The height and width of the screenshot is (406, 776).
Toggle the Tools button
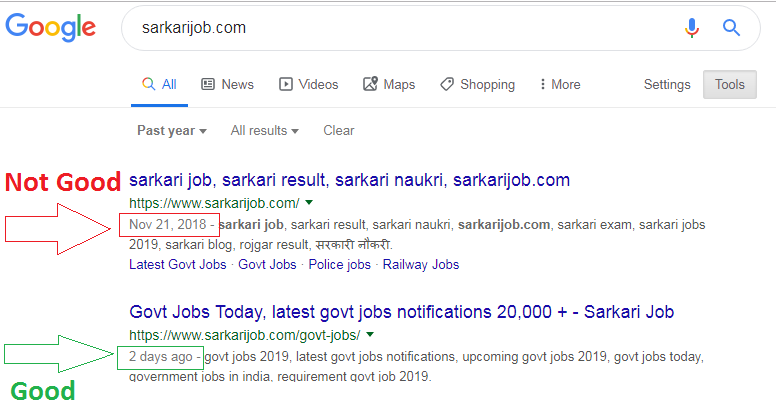[x=729, y=85]
